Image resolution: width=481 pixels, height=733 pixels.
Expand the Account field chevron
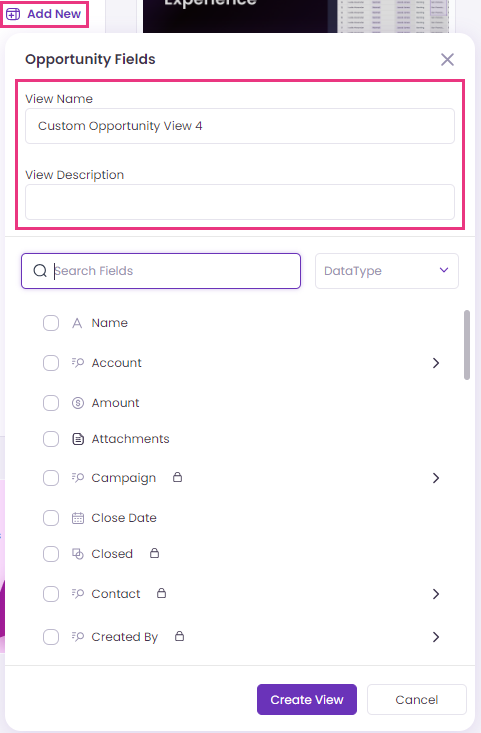(x=436, y=363)
